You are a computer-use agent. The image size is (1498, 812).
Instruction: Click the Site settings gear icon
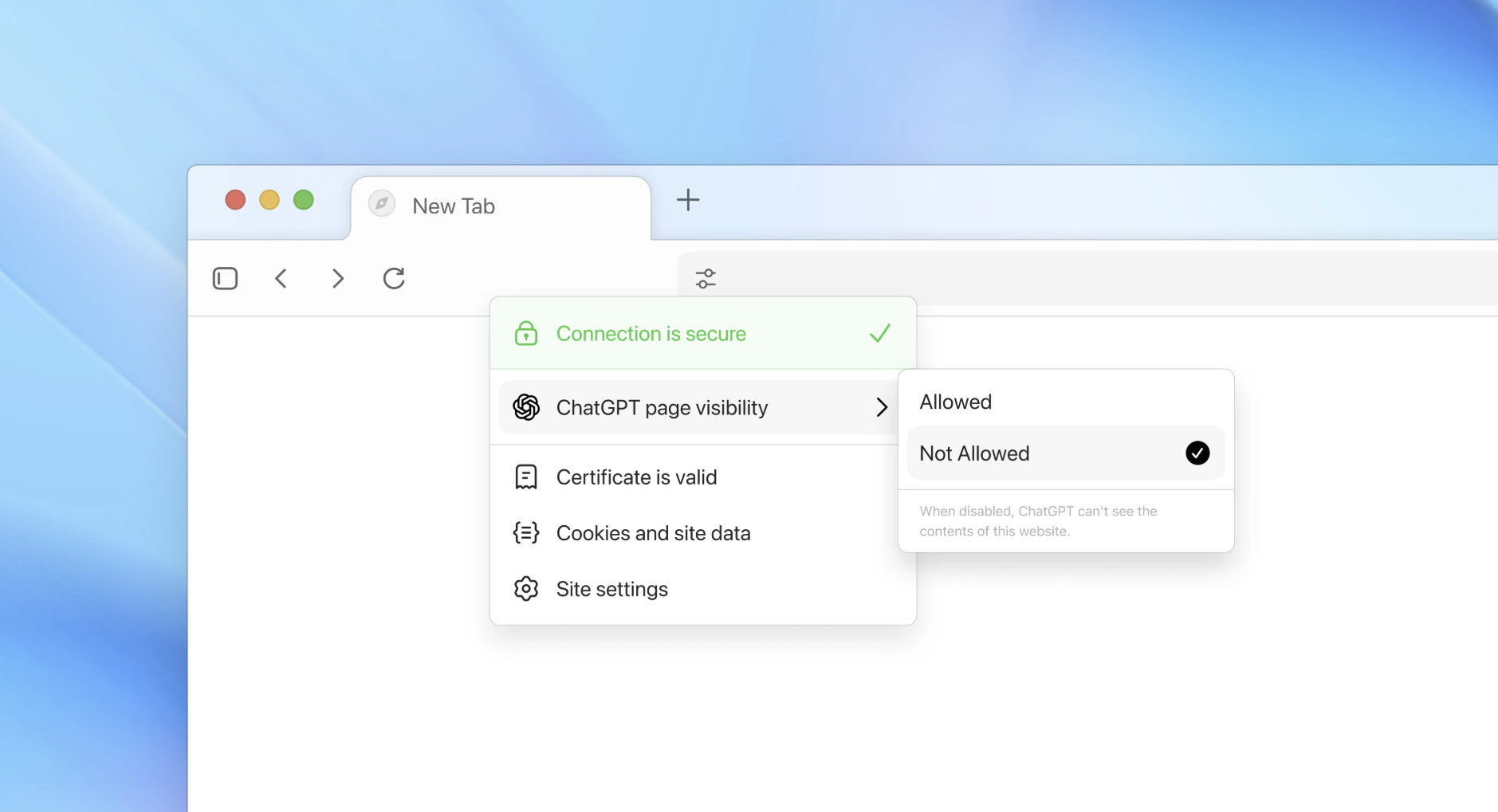click(526, 589)
